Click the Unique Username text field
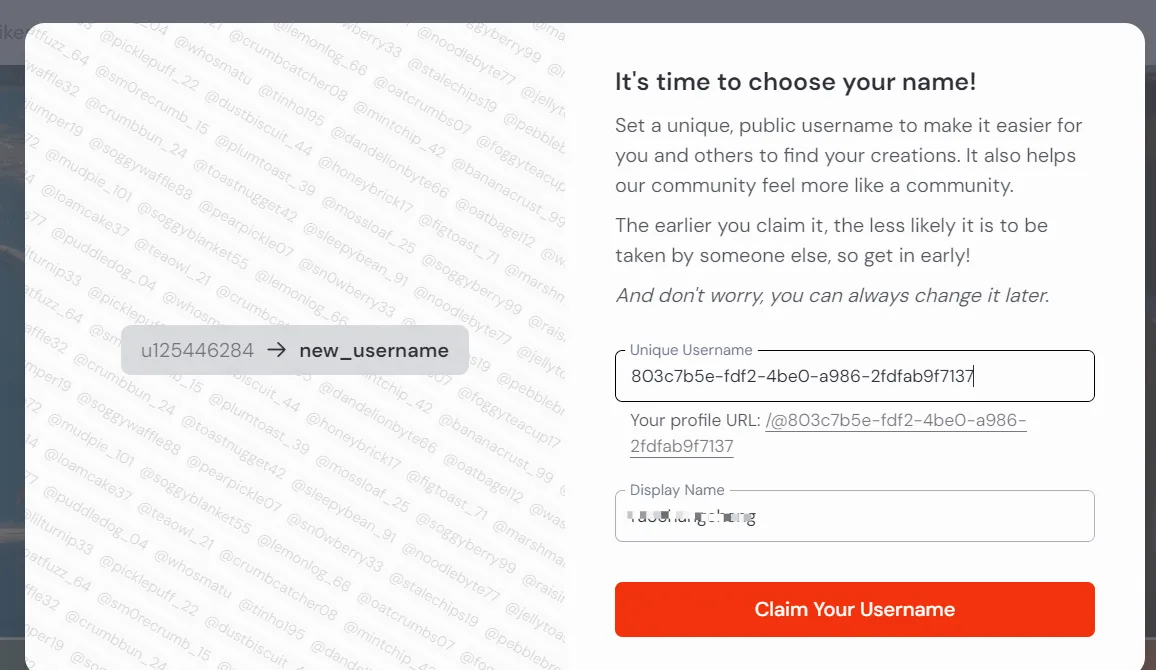Screen dimensions: 1156x670 854,376
